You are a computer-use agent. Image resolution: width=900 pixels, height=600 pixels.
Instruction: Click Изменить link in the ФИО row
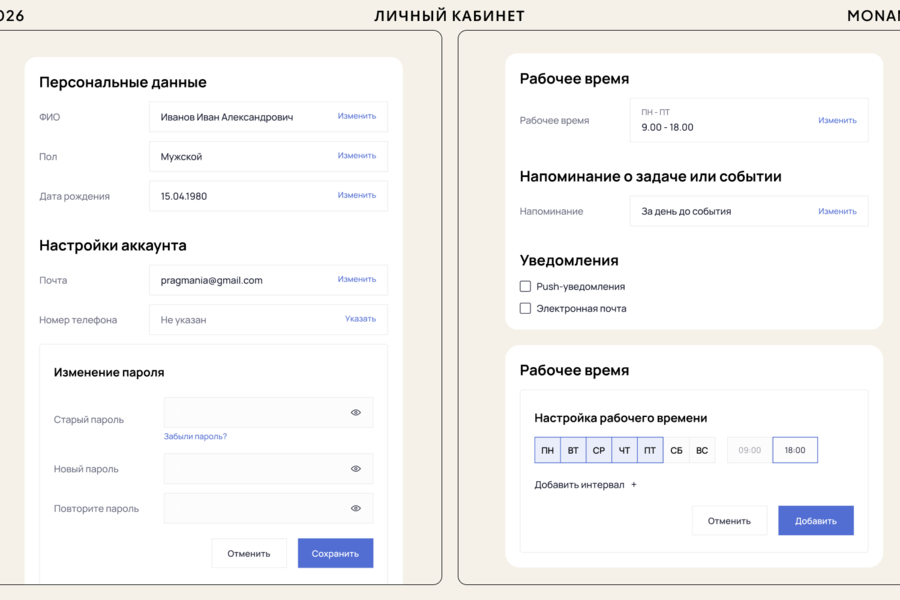point(356,116)
